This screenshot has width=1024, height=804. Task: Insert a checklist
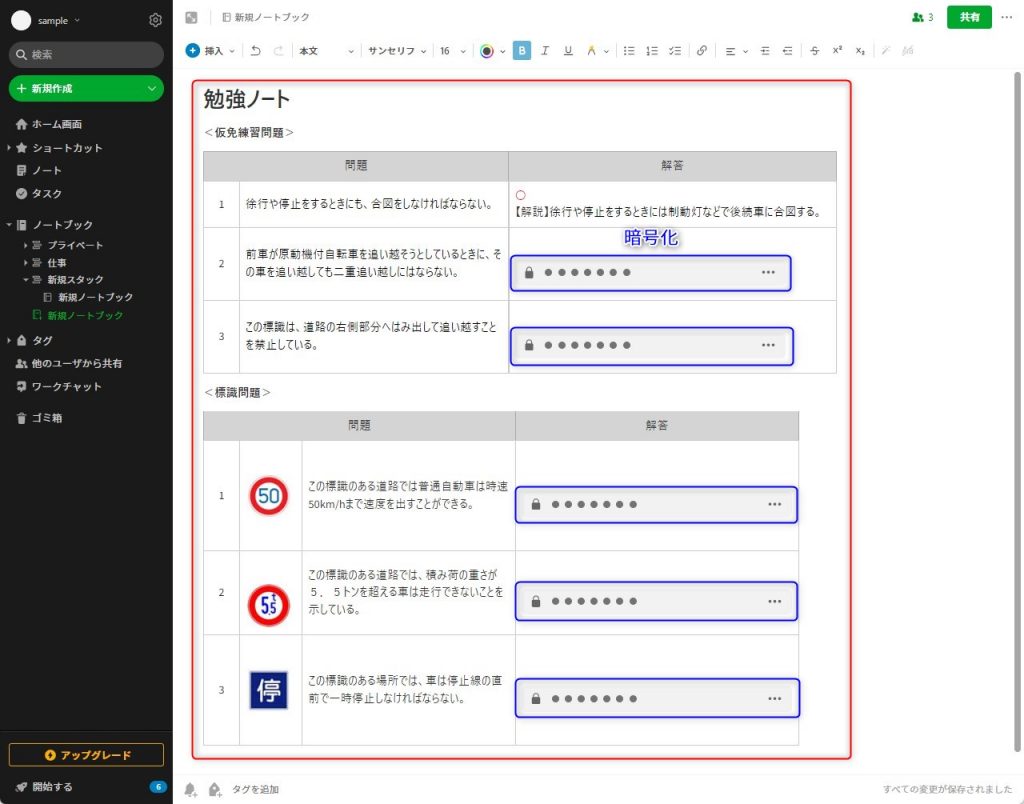[675, 51]
